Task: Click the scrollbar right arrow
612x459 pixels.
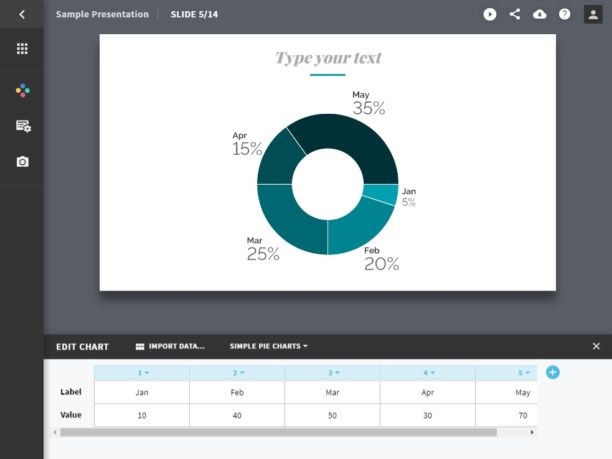Action: pos(532,432)
